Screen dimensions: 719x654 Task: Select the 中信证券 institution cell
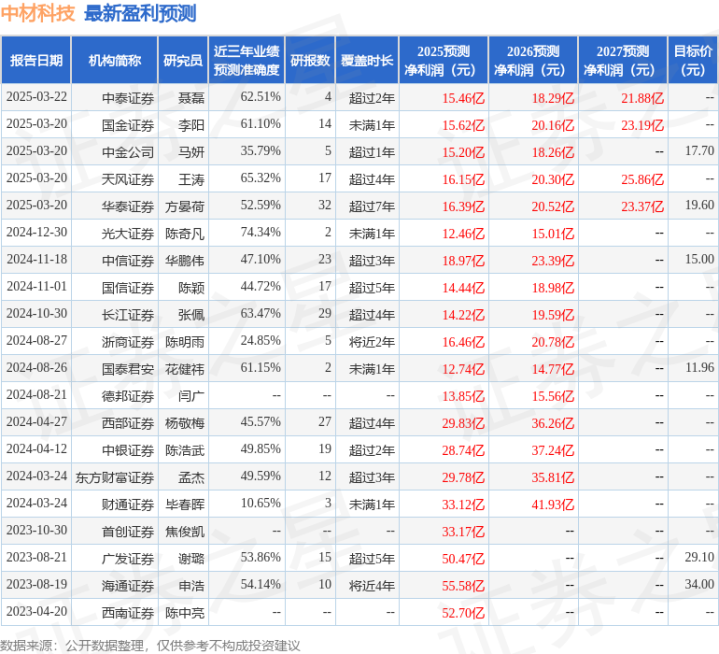[x=127, y=260]
